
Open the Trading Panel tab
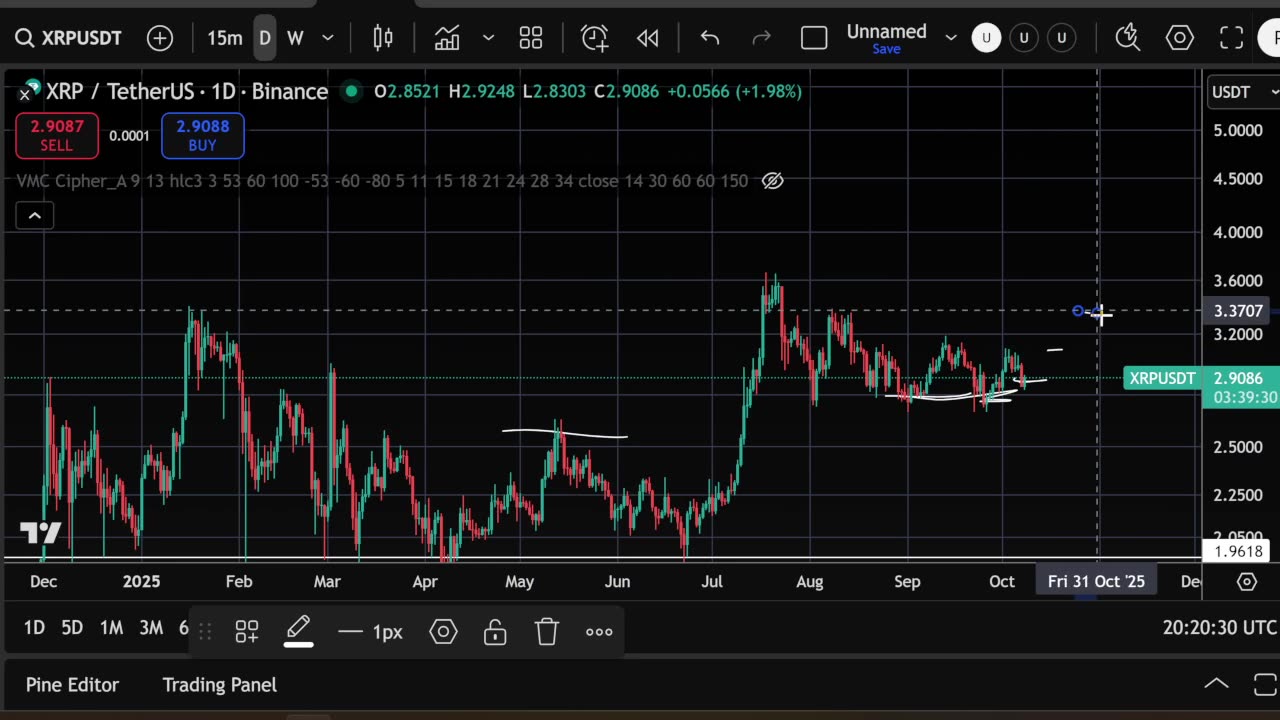click(219, 685)
